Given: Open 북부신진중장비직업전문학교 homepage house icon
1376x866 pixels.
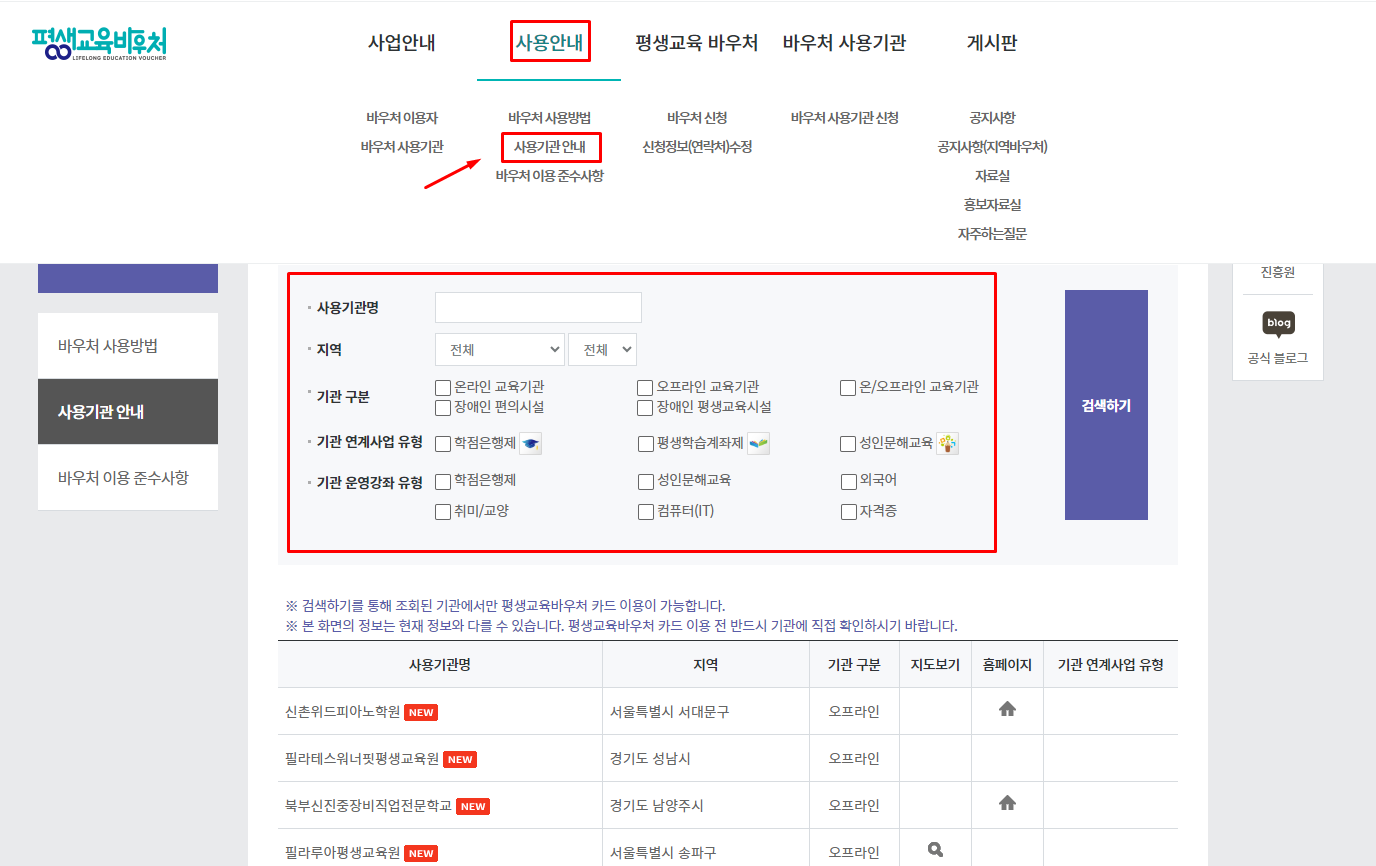Looking at the screenshot, I should [1007, 804].
